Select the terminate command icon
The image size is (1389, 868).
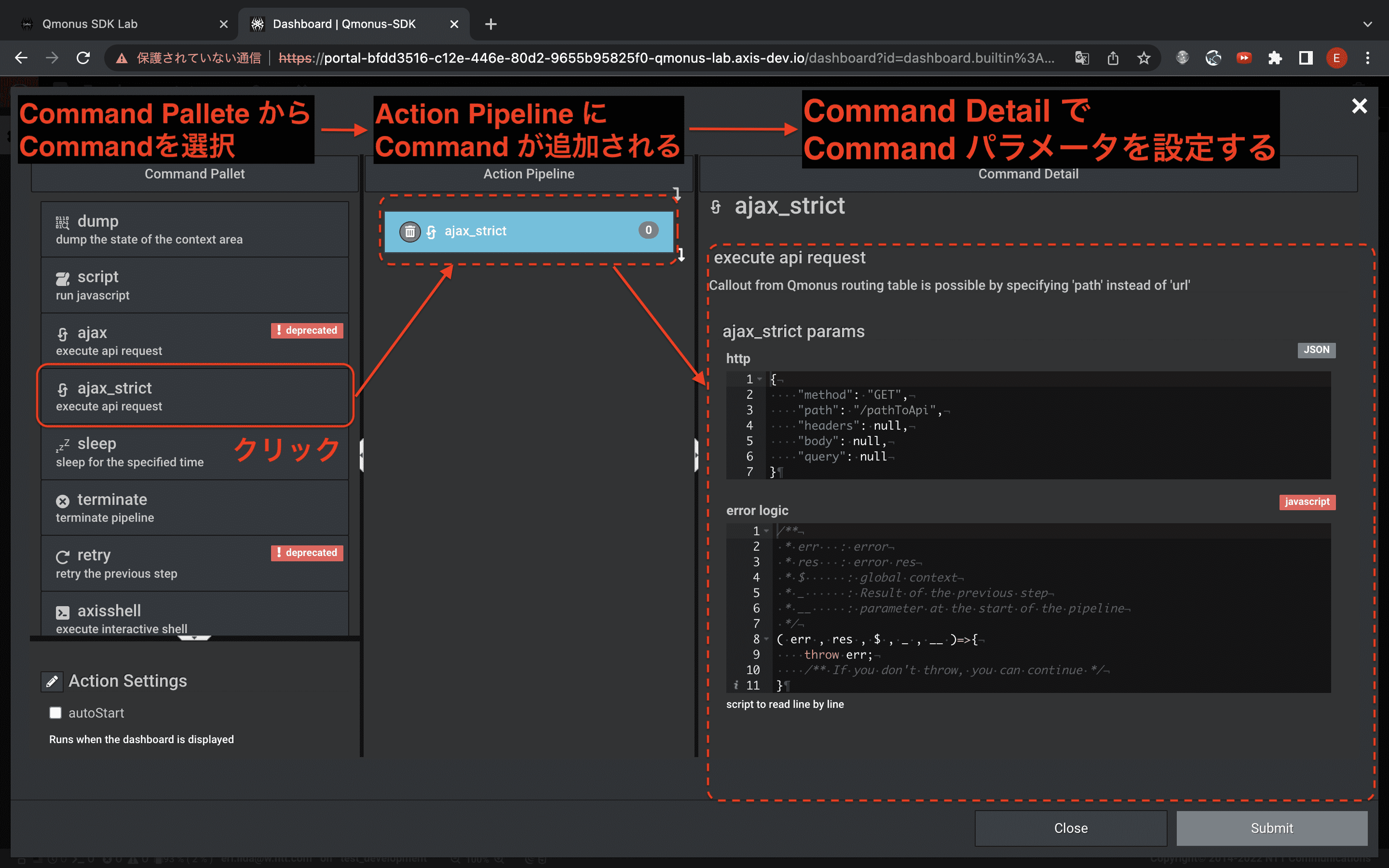(x=63, y=501)
